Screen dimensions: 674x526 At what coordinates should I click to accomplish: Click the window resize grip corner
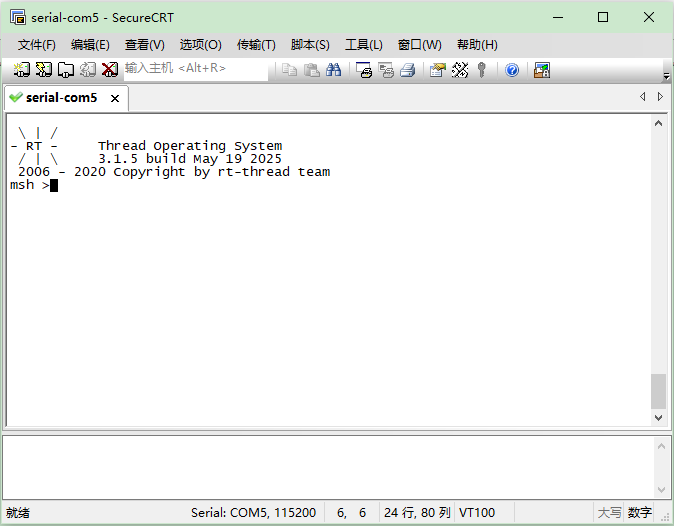tap(666, 517)
